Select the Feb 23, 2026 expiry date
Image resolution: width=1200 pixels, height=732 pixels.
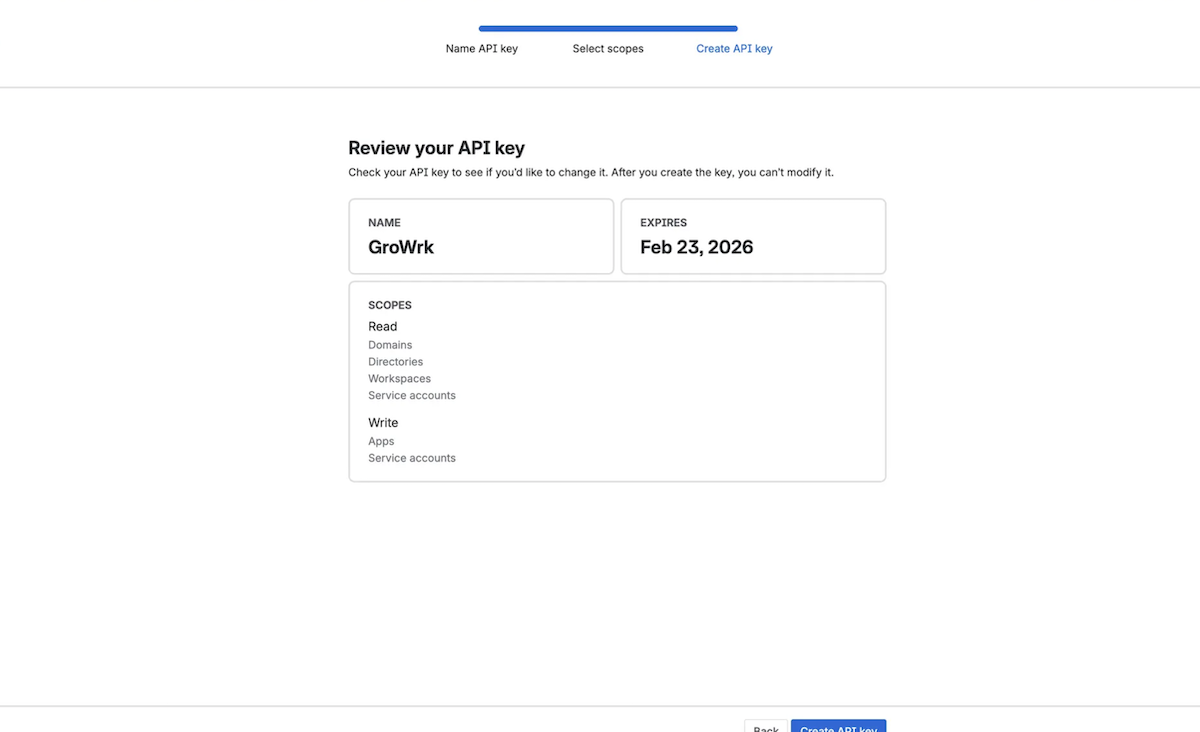[696, 247]
